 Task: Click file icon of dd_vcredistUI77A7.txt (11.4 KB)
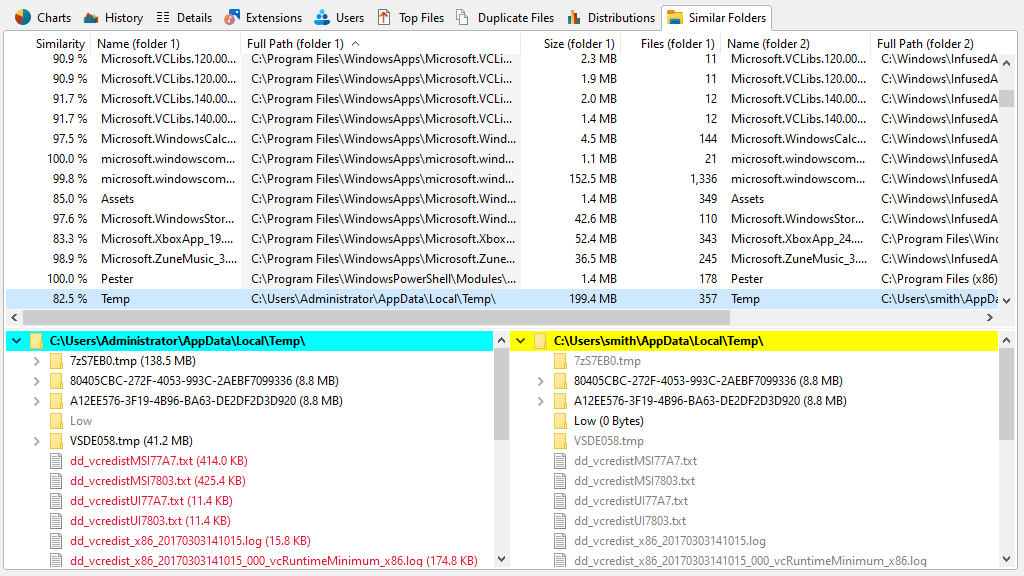[57, 501]
